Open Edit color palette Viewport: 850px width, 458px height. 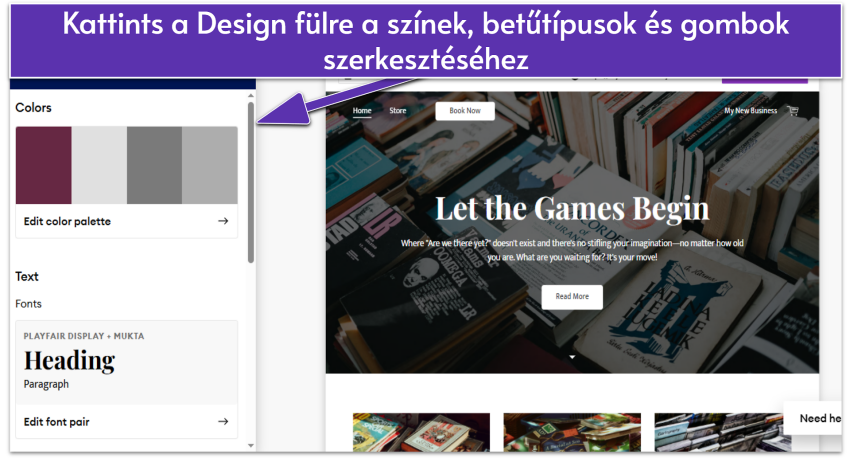pyautogui.click(x=126, y=221)
